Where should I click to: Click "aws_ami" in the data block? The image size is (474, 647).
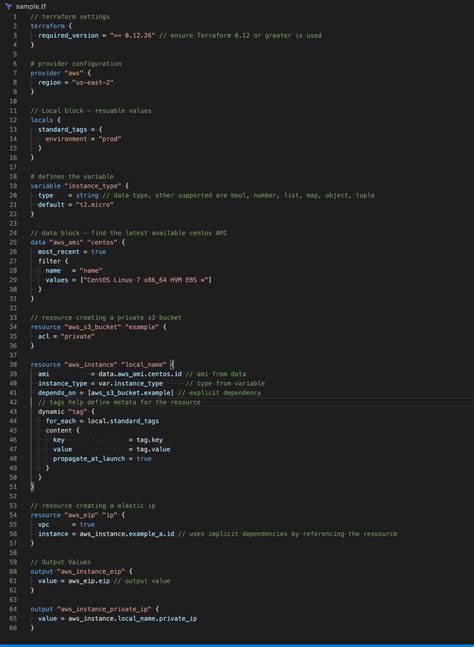(66, 242)
